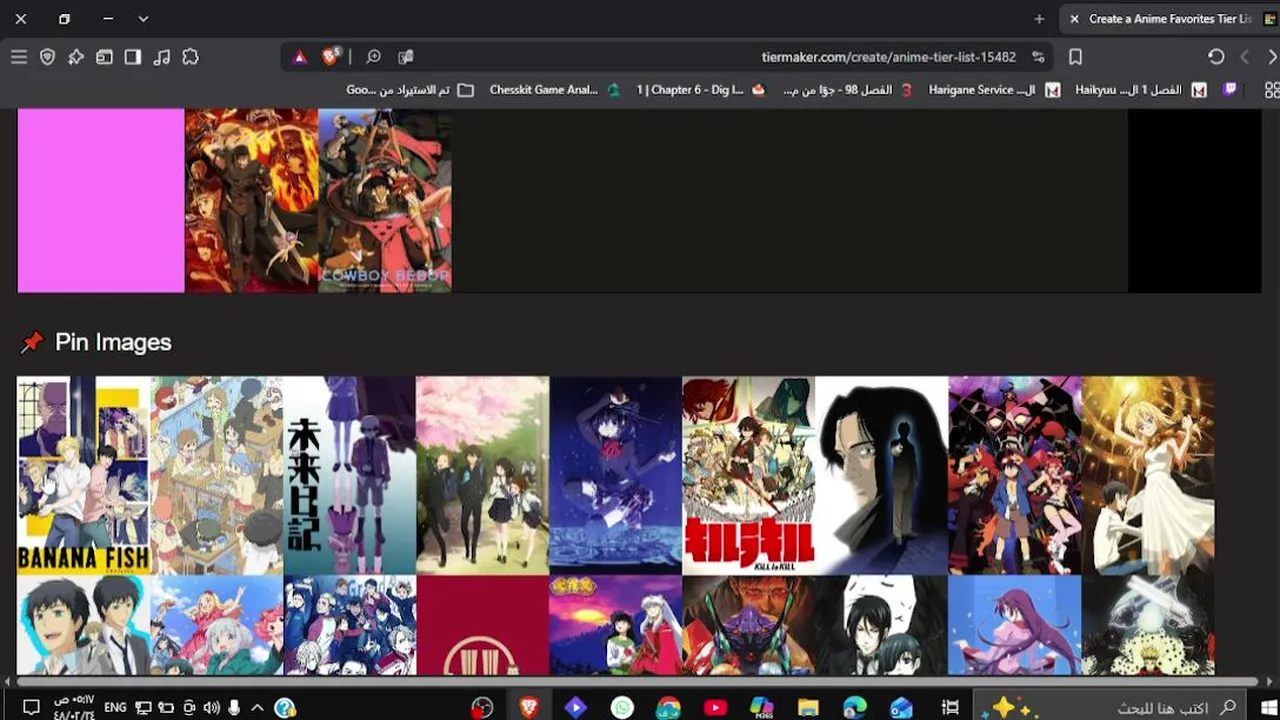Select the Inuyasha sunset thumbnail
The image size is (1280, 720).
615,625
